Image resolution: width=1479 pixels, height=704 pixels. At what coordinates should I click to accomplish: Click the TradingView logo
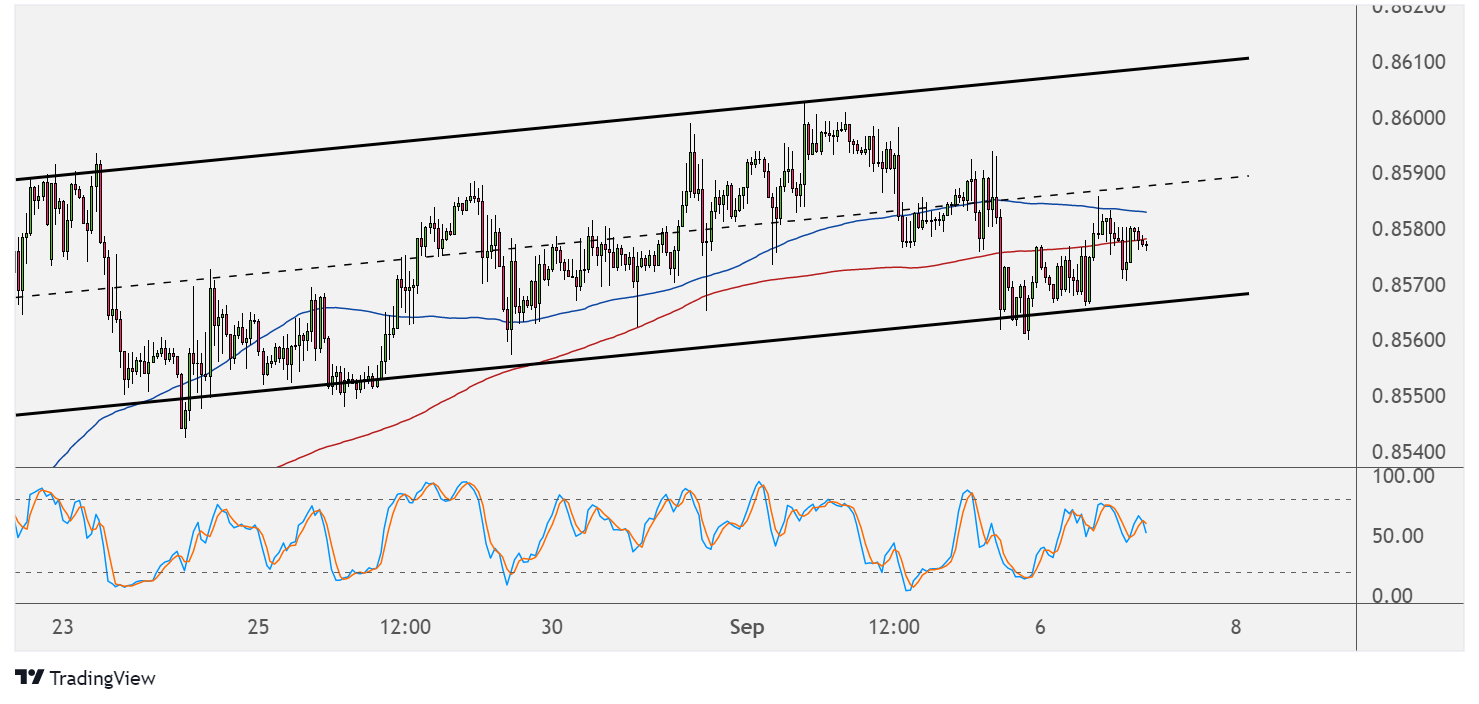86,678
